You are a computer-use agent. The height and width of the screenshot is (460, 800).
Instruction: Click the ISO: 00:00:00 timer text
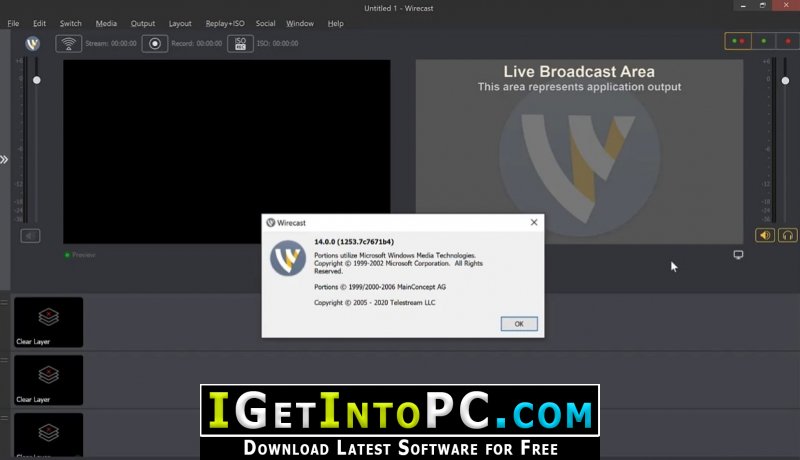[x=278, y=43]
